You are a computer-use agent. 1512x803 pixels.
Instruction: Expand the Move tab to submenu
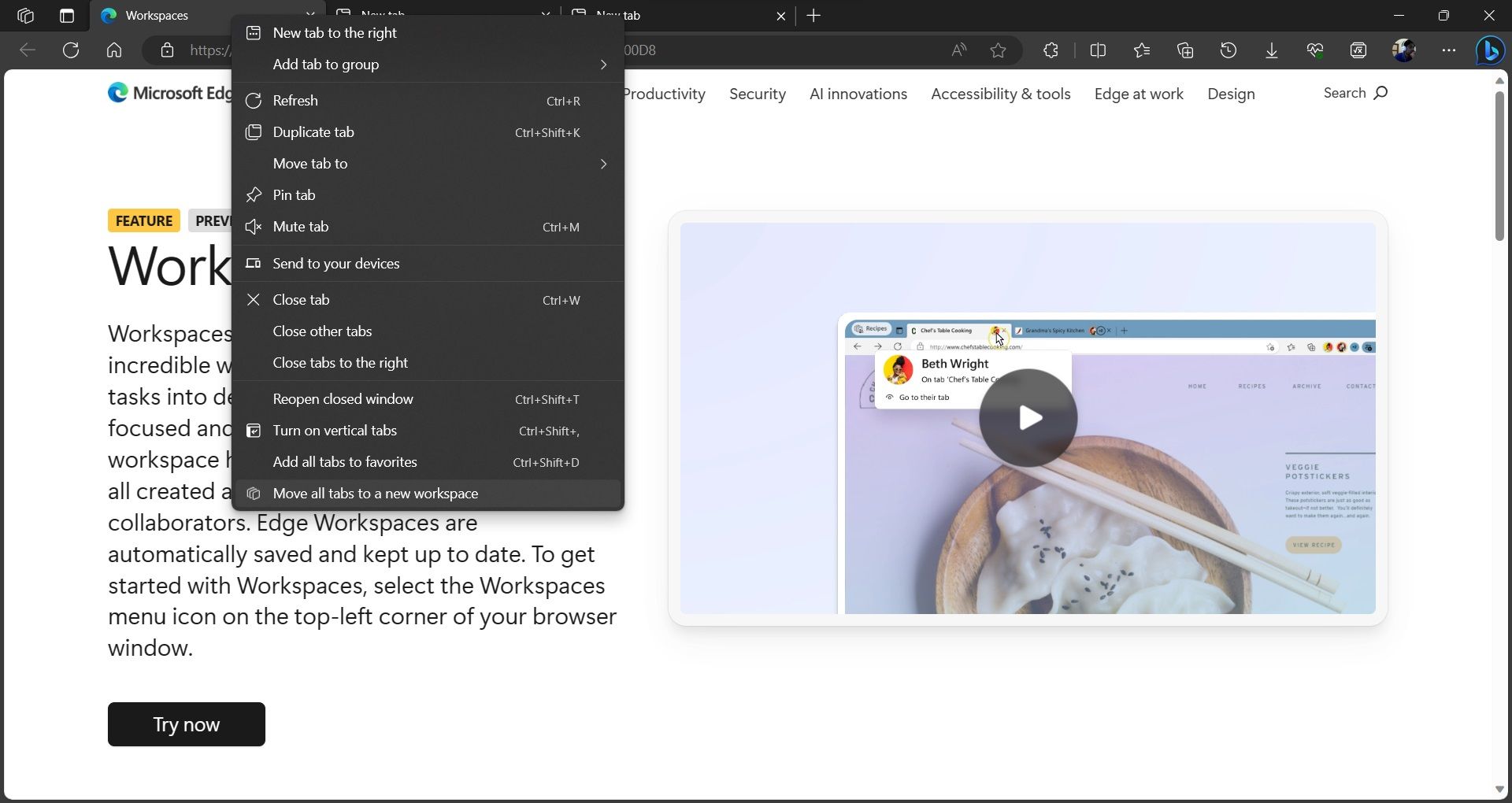pyautogui.click(x=309, y=163)
